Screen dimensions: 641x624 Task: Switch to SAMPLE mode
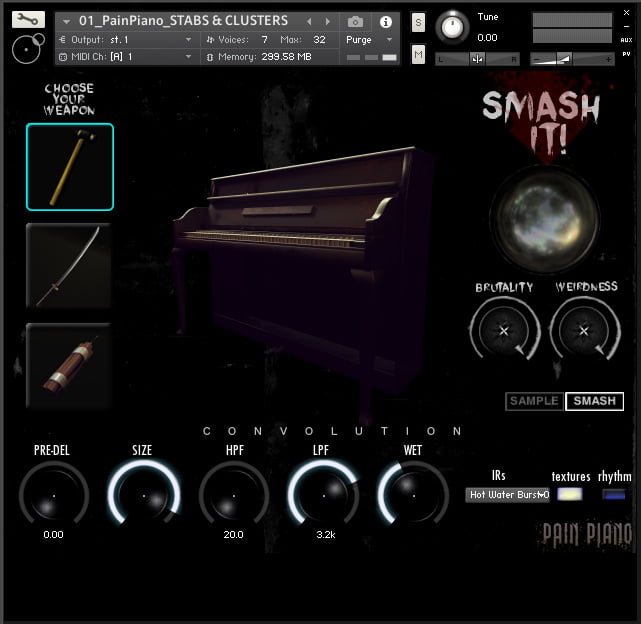(x=534, y=401)
